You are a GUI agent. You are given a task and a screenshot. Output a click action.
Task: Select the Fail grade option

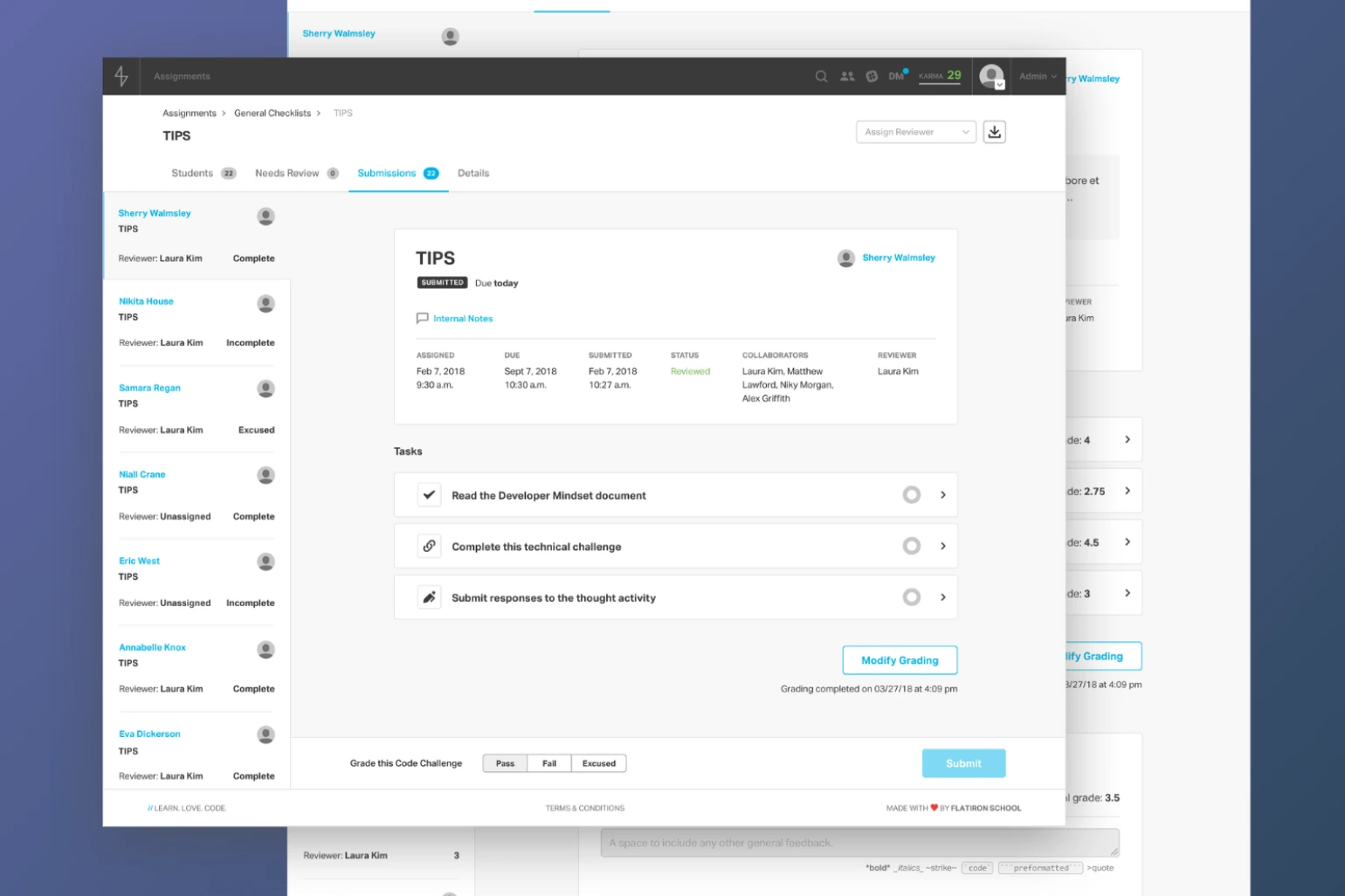point(549,763)
